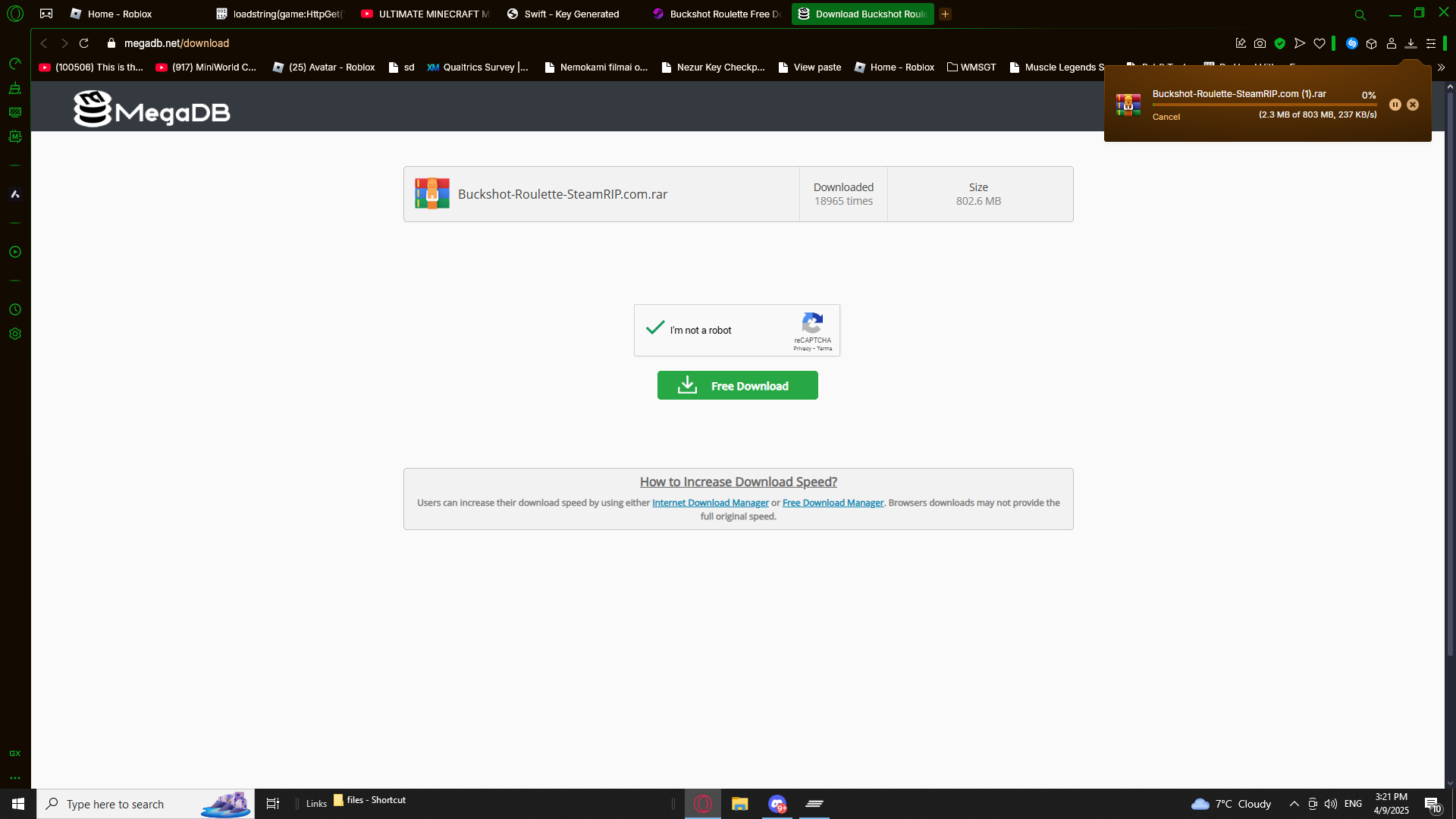
Task: Open View paste bookmark
Action: [x=809, y=67]
